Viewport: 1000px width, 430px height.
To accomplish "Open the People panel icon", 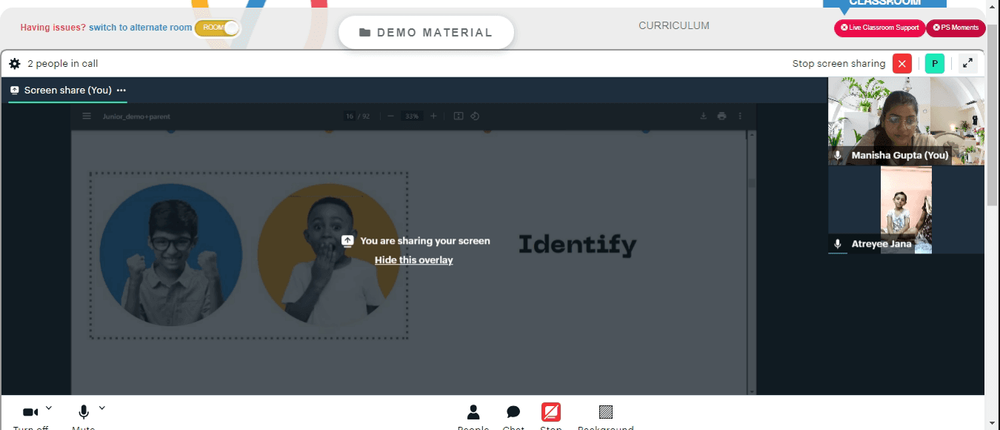I will click(473, 412).
